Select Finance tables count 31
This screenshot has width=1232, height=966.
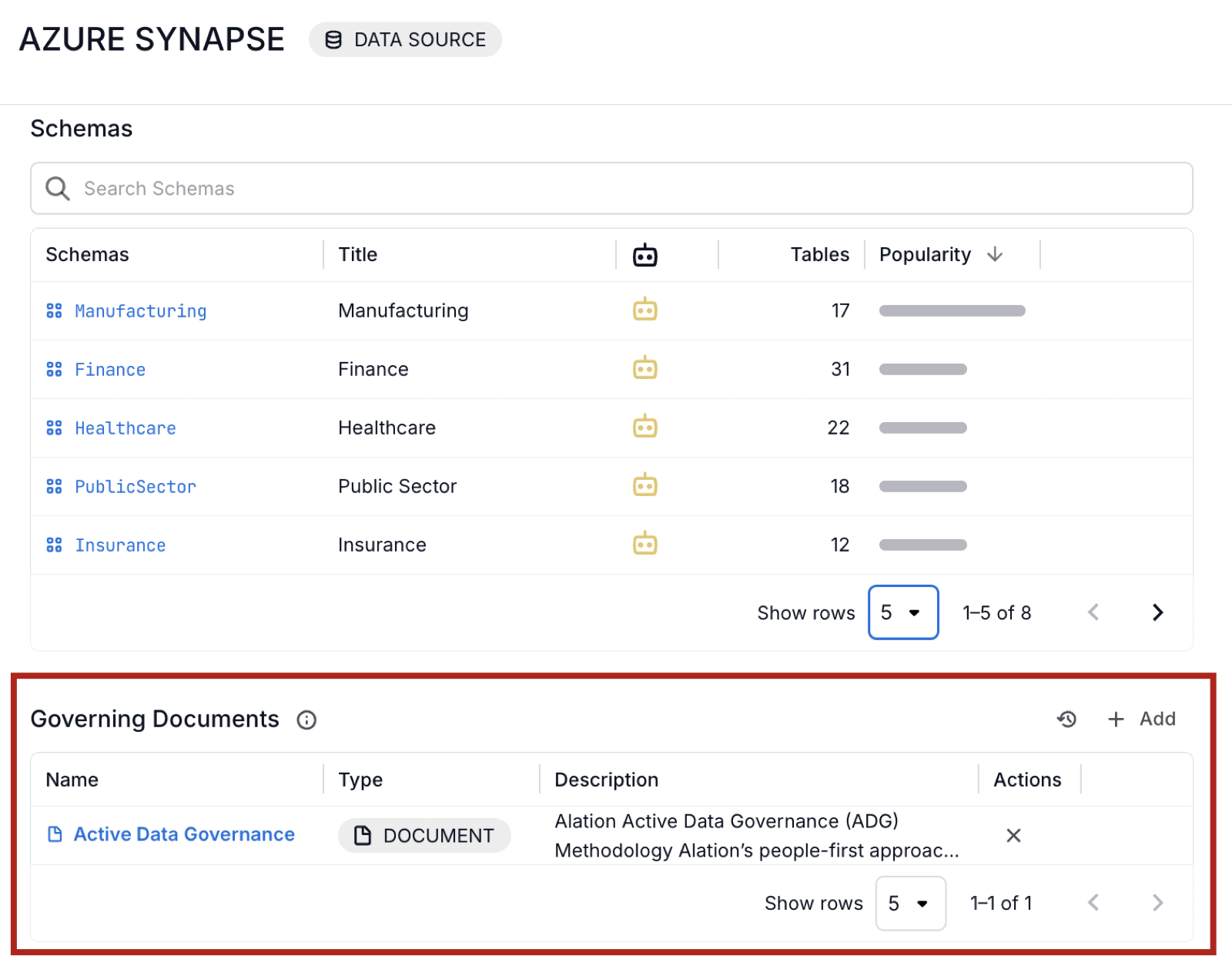coord(840,369)
